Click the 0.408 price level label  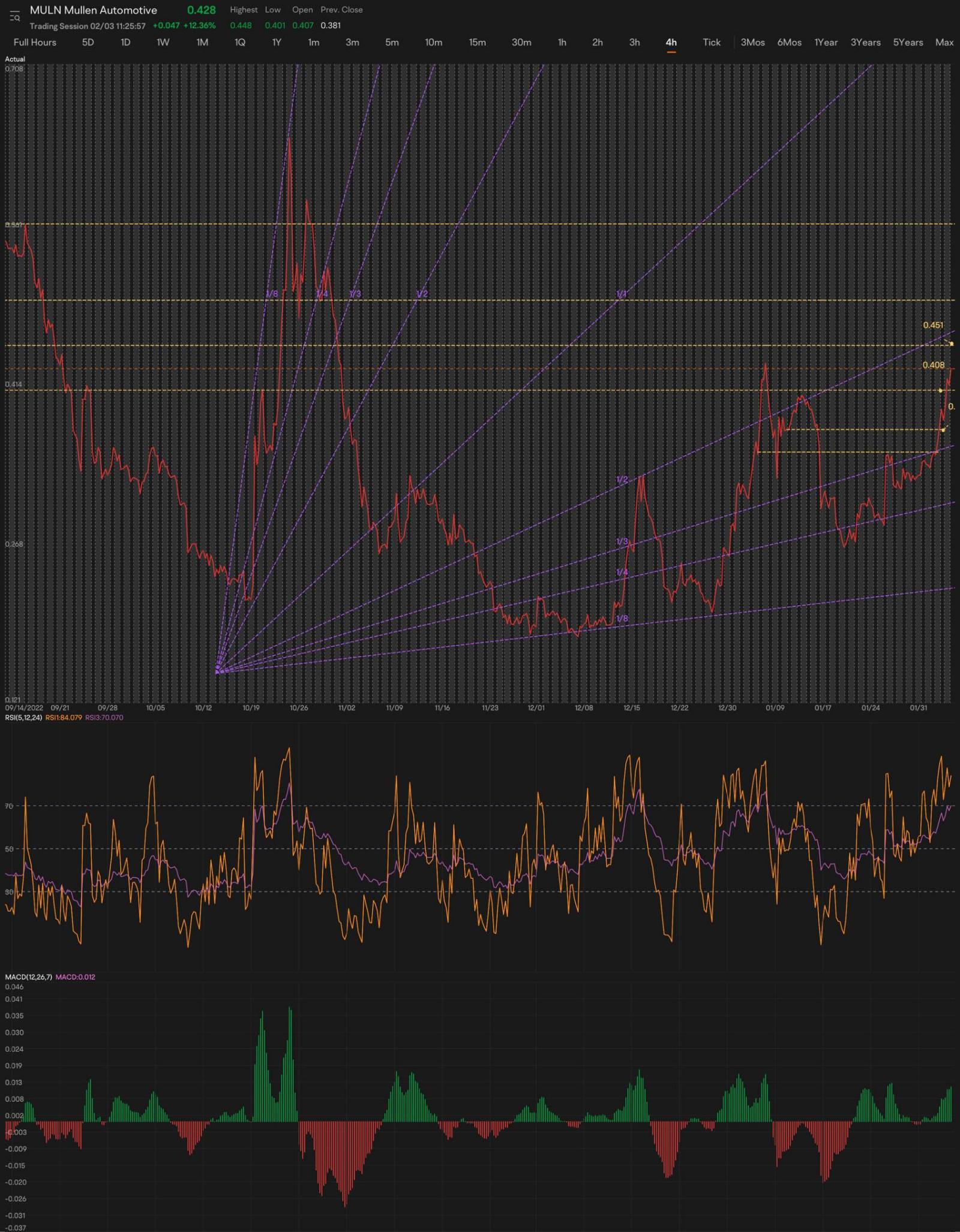(x=934, y=365)
